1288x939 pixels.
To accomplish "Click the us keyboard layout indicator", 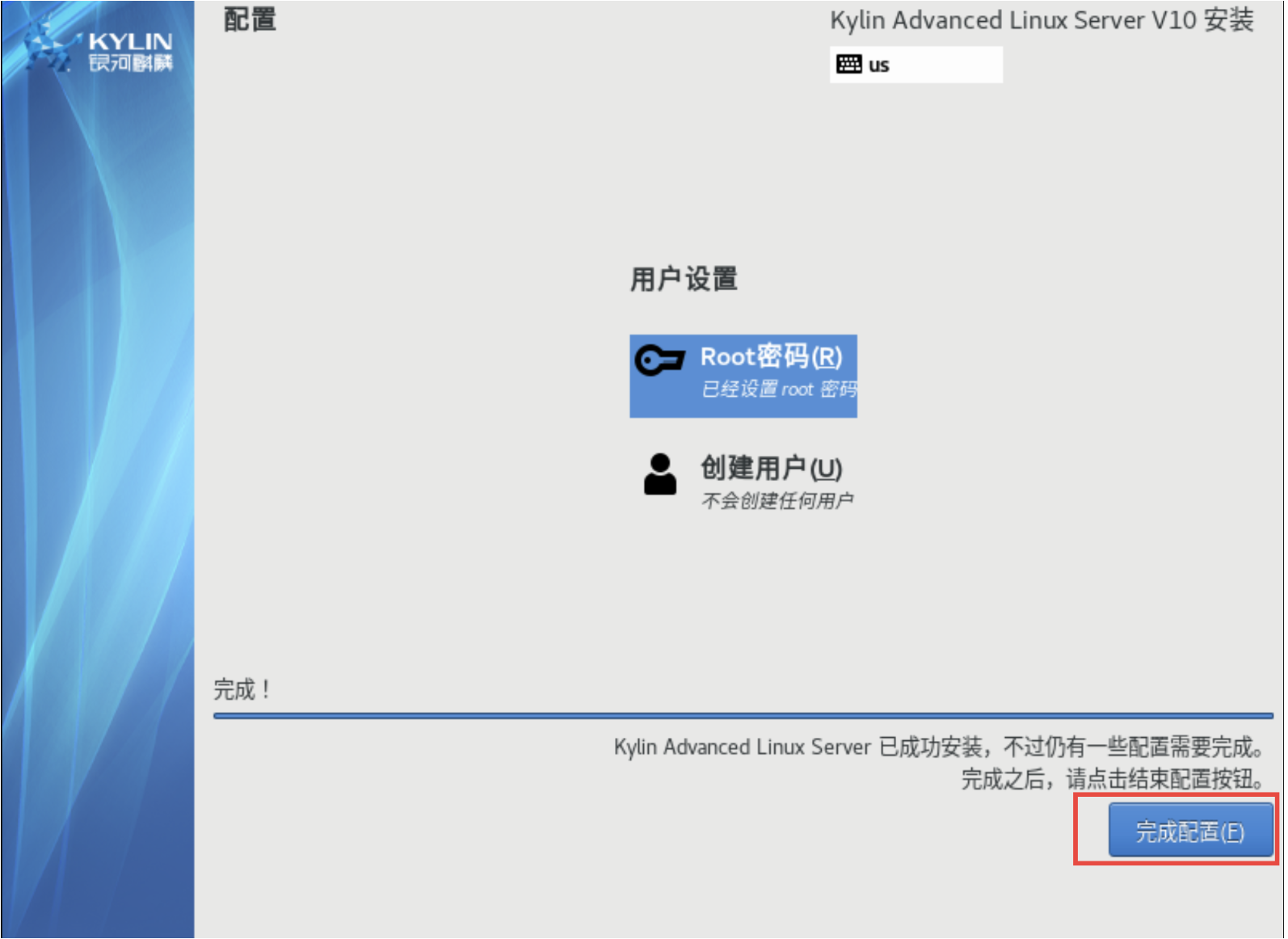I will pos(916,65).
